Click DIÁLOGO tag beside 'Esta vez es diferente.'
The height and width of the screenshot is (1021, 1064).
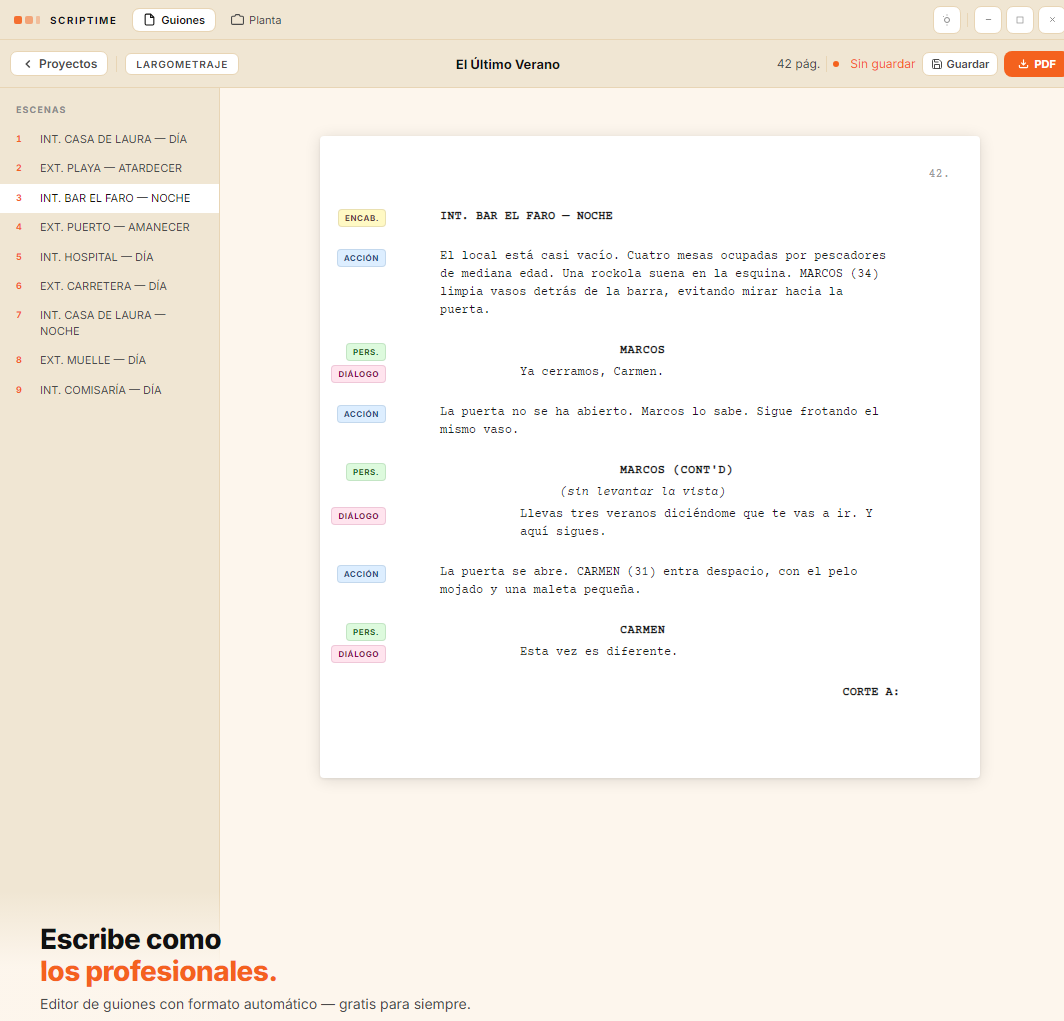click(358, 654)
